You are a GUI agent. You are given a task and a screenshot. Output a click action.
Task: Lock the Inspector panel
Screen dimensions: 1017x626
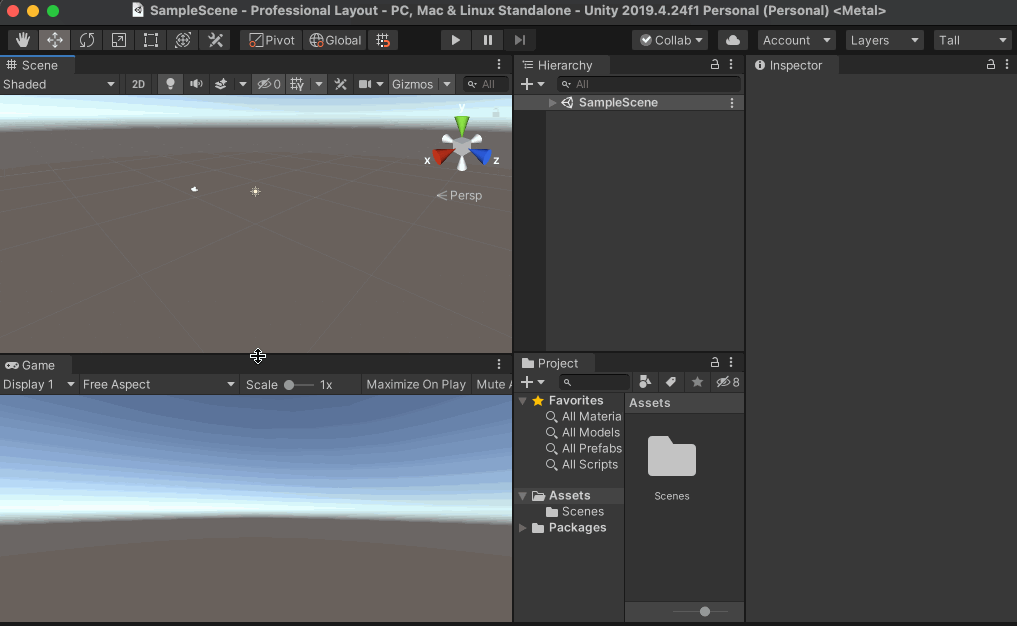[x=990, y=64]
